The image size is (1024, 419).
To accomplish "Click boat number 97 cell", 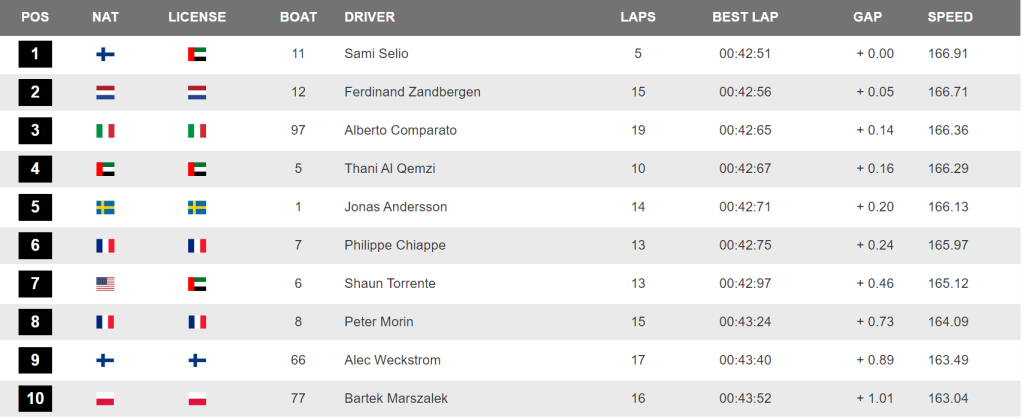I will click(298, 131).
